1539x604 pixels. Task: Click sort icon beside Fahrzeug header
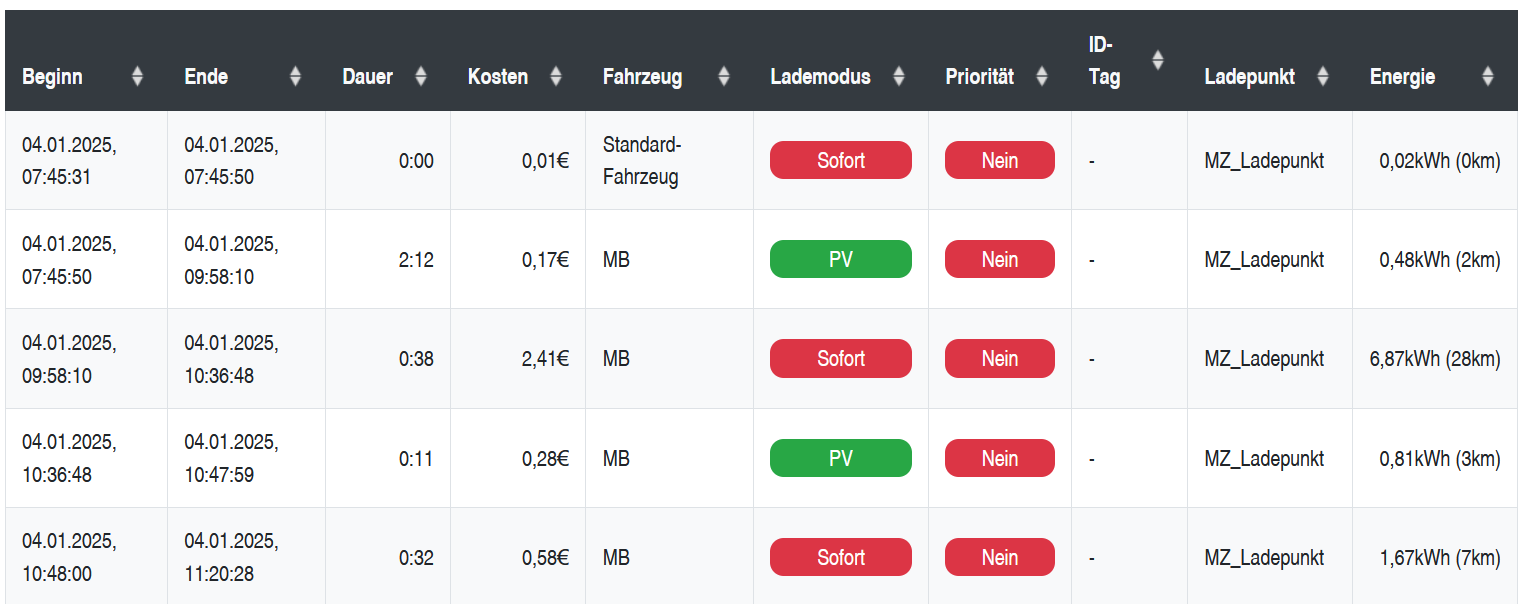pyautogui.click(x=724, y=76)
